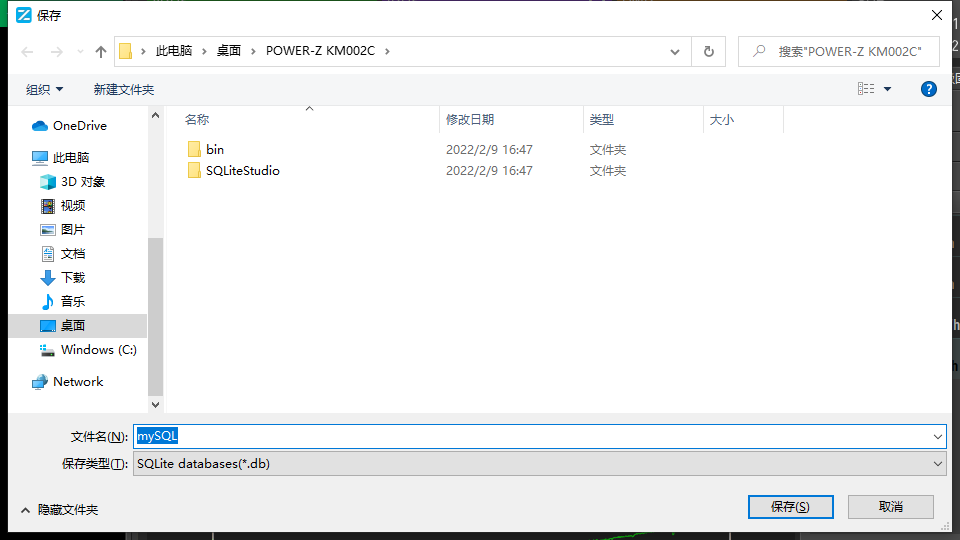Select the SQLiteStudio folder
Image resolution: width=960 pixels, height=540 pixels.
242,170
